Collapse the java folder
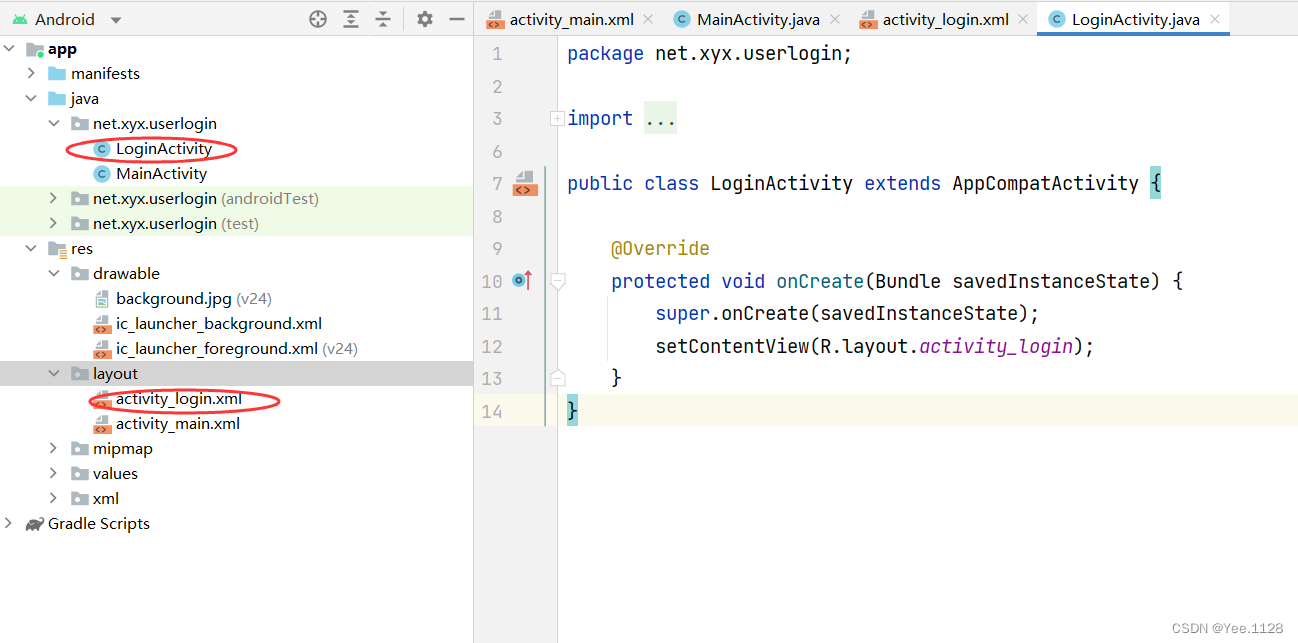1298x643 pixels. pos(31,98)
